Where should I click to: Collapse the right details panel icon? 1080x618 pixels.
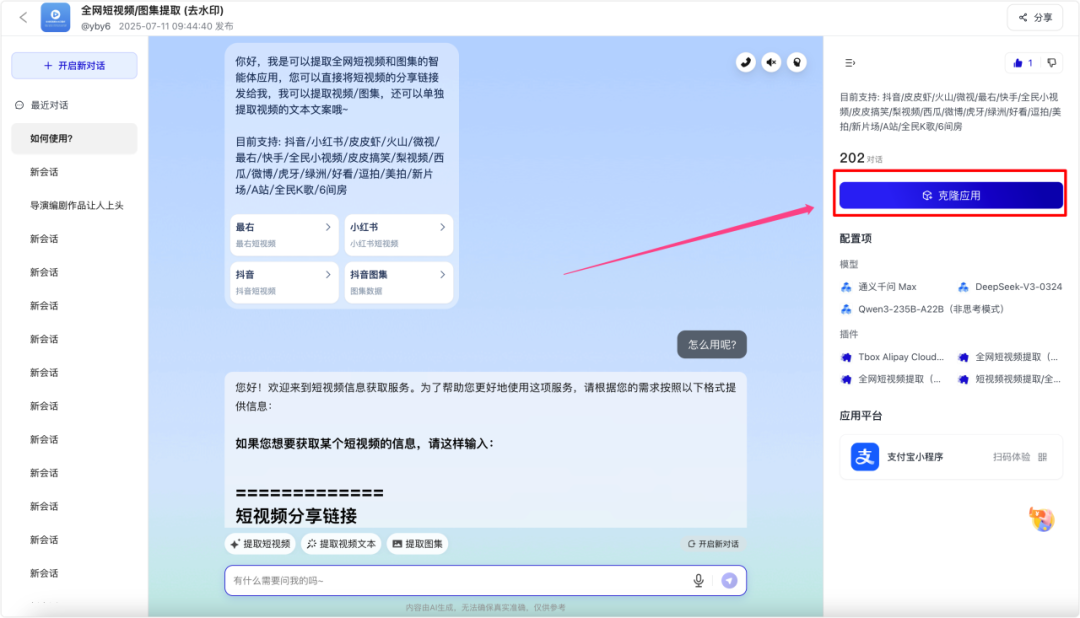click(850, 63)
